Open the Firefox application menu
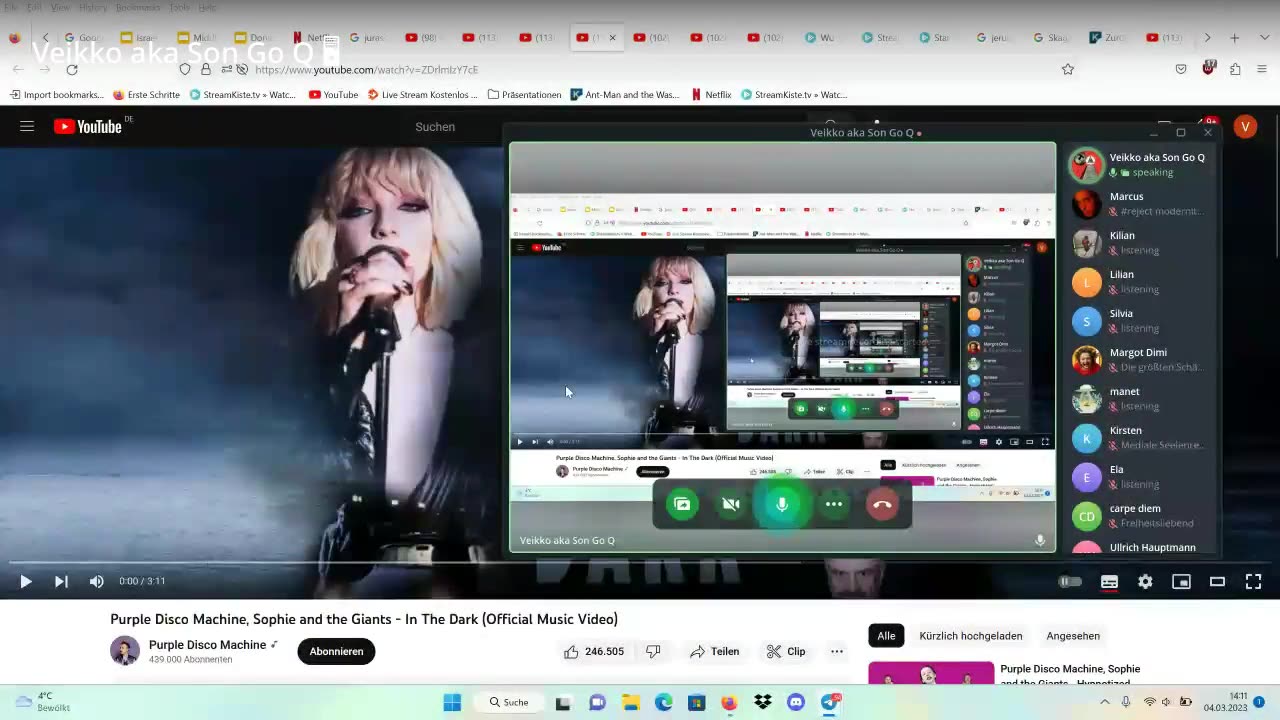The height and width of the screenshot is (720, 1280). coord(1261,69)
